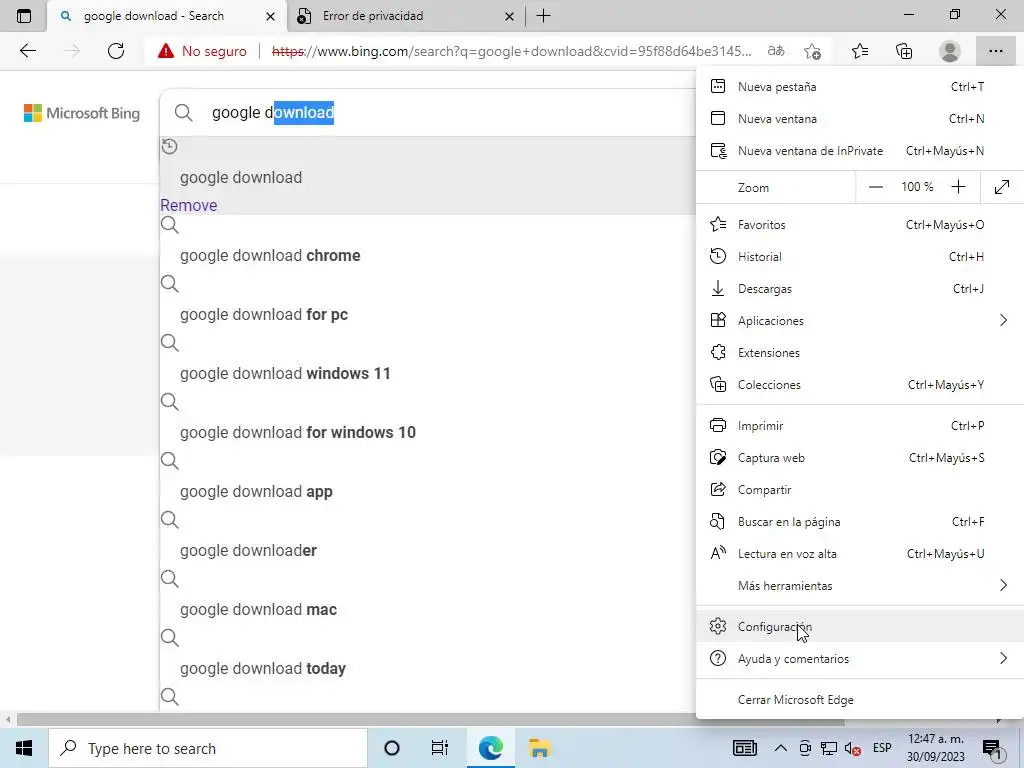Pick history suggestion 'google download'
The height and width of the screenshot is (768, 1024).
click(241, 178)
